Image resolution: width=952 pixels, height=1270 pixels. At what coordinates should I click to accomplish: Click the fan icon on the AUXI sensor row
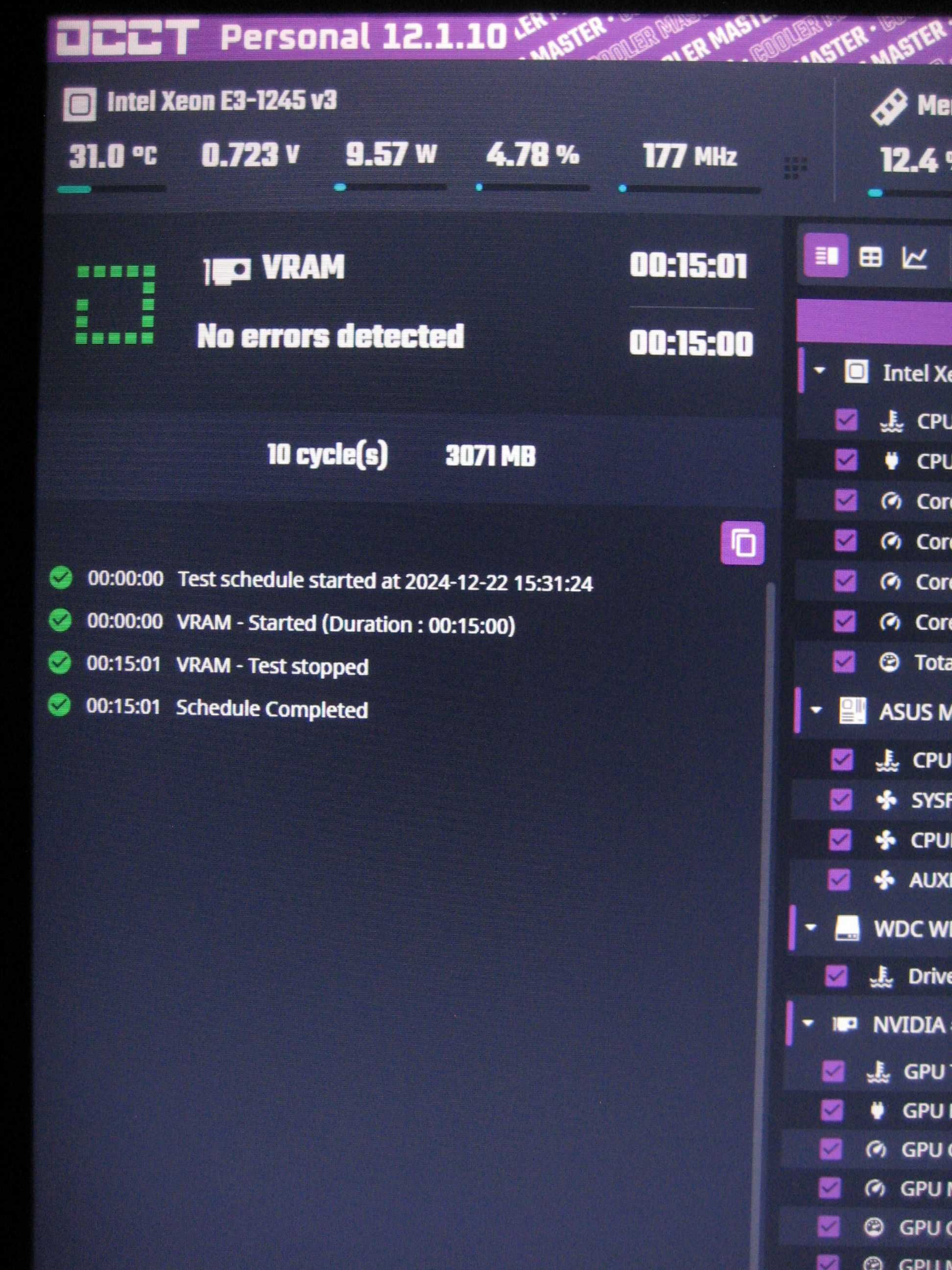click(884, 879)
